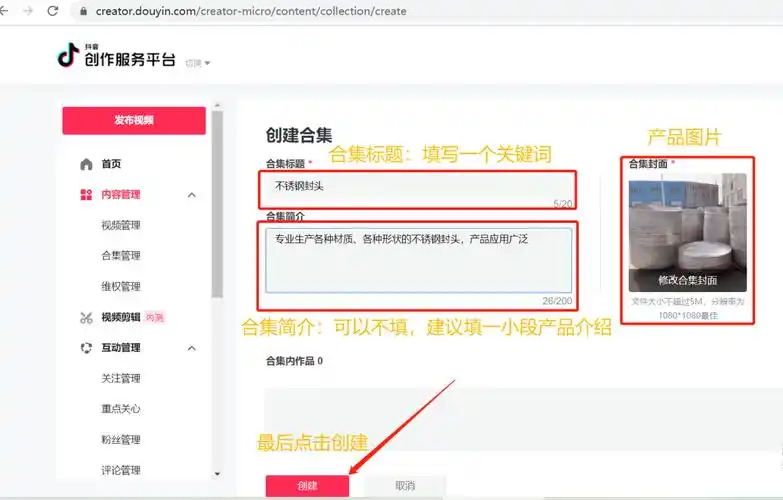Click the scissors icon for 视频剪辑
The height and width of the screenshot is (500, 783).
(x=86, y=318)
